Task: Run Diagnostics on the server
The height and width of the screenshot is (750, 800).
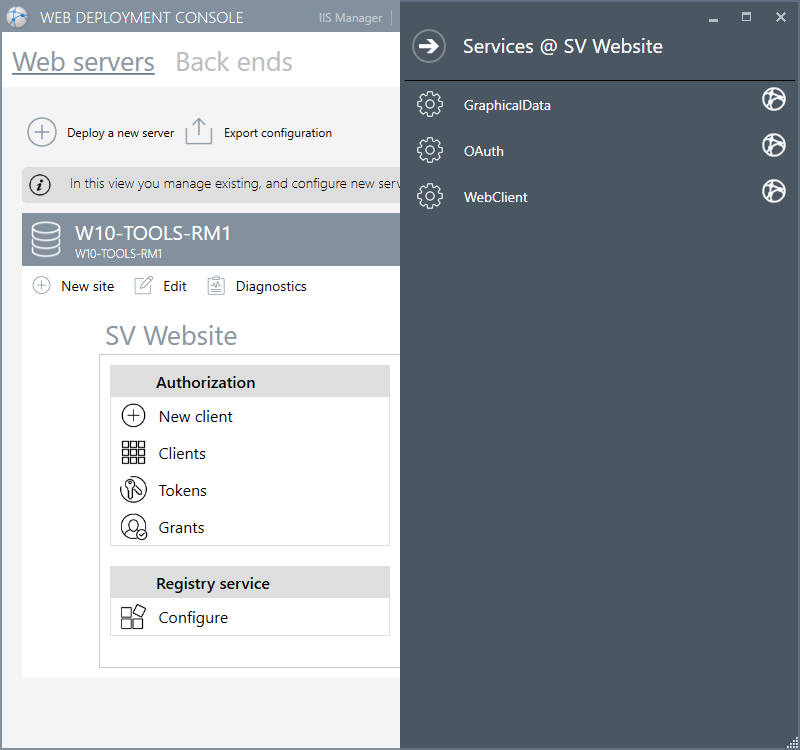Action: pyautogui.click(x=258, y=286)
